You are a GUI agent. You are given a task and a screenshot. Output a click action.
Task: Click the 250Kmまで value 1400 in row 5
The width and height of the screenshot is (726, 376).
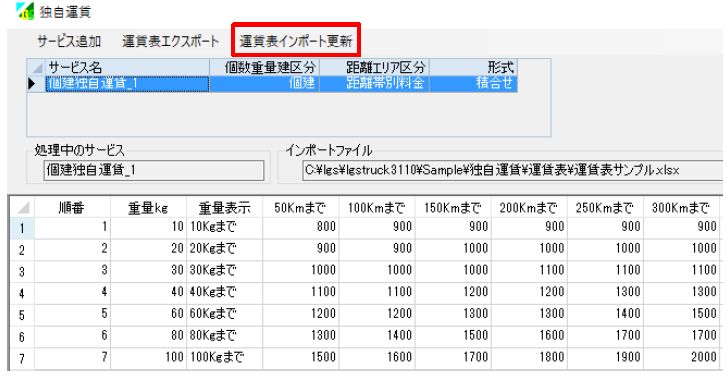(x=606, y=314)
